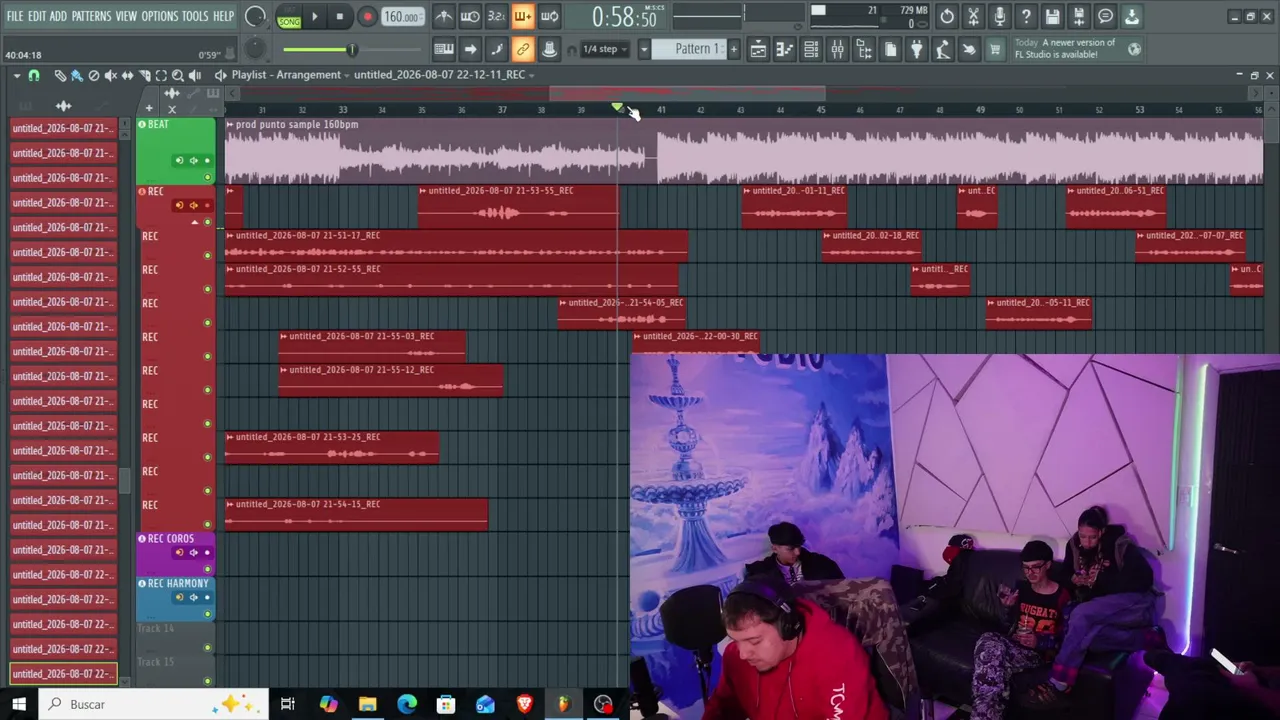Click the one-click audio recording microphone icon

(x=999, y=17)
